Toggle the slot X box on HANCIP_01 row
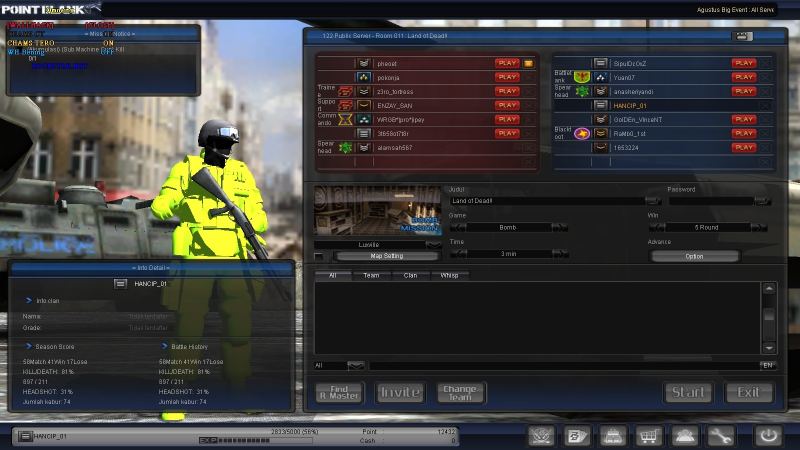Screen dimensions: 800x450 (x=764, y=106)
